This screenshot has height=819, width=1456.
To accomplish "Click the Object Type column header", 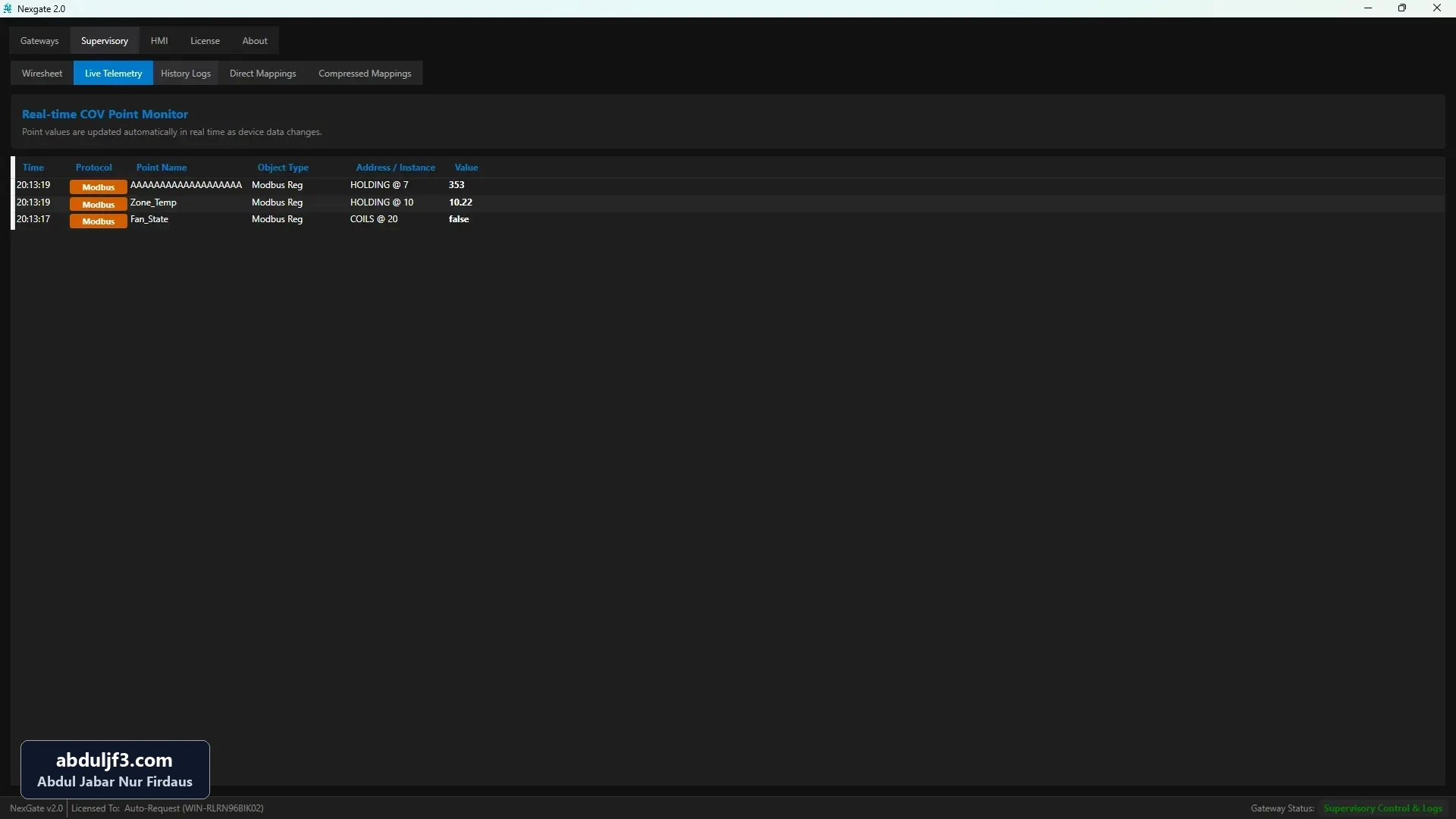I will [283, 168].
